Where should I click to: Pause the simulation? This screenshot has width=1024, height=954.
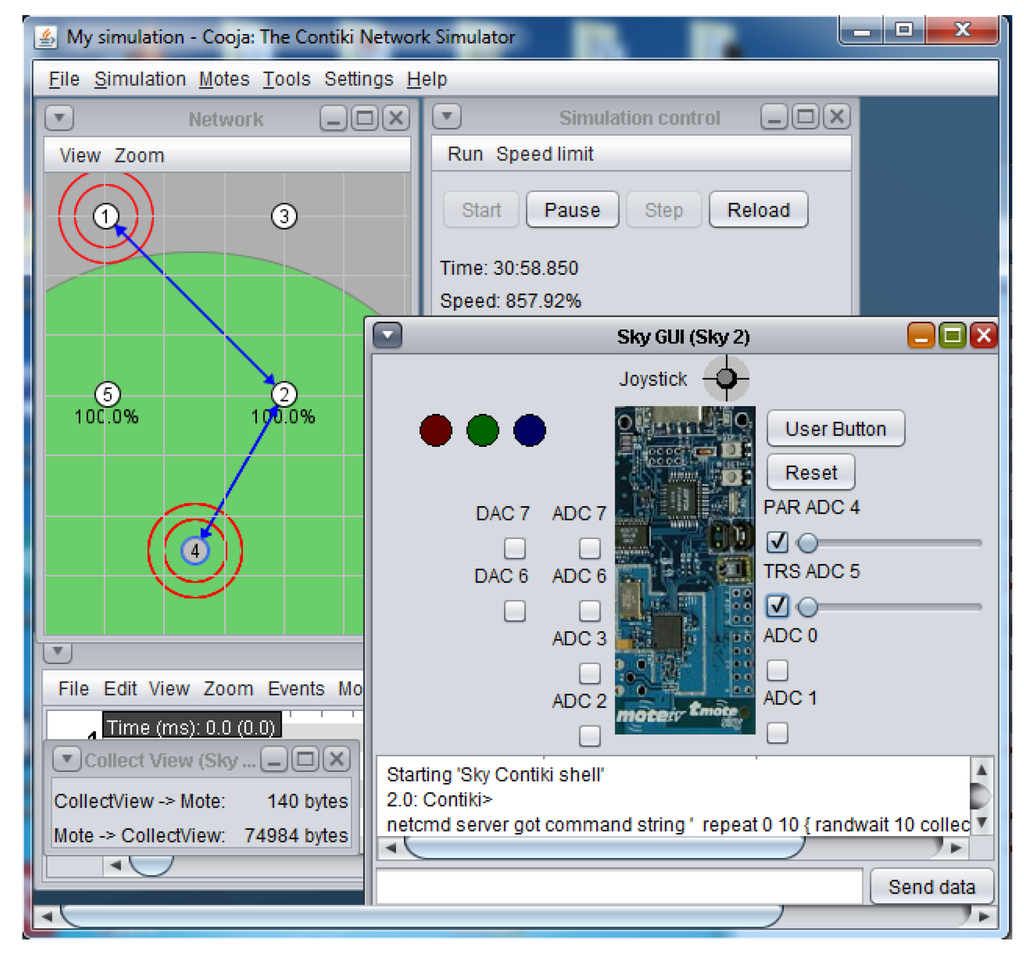point(572,210)
